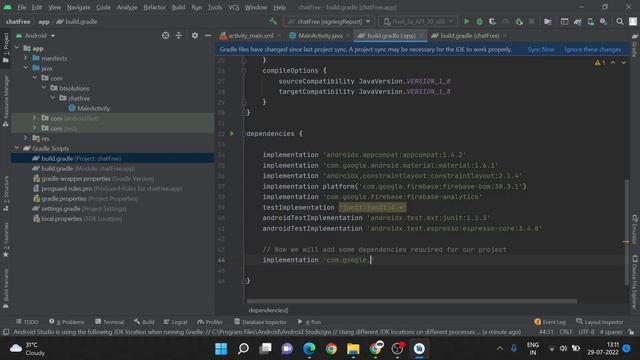Click Collapse All icon in Project panel
The width and height of the screenshot is (640, 360).
pos(179,36)
